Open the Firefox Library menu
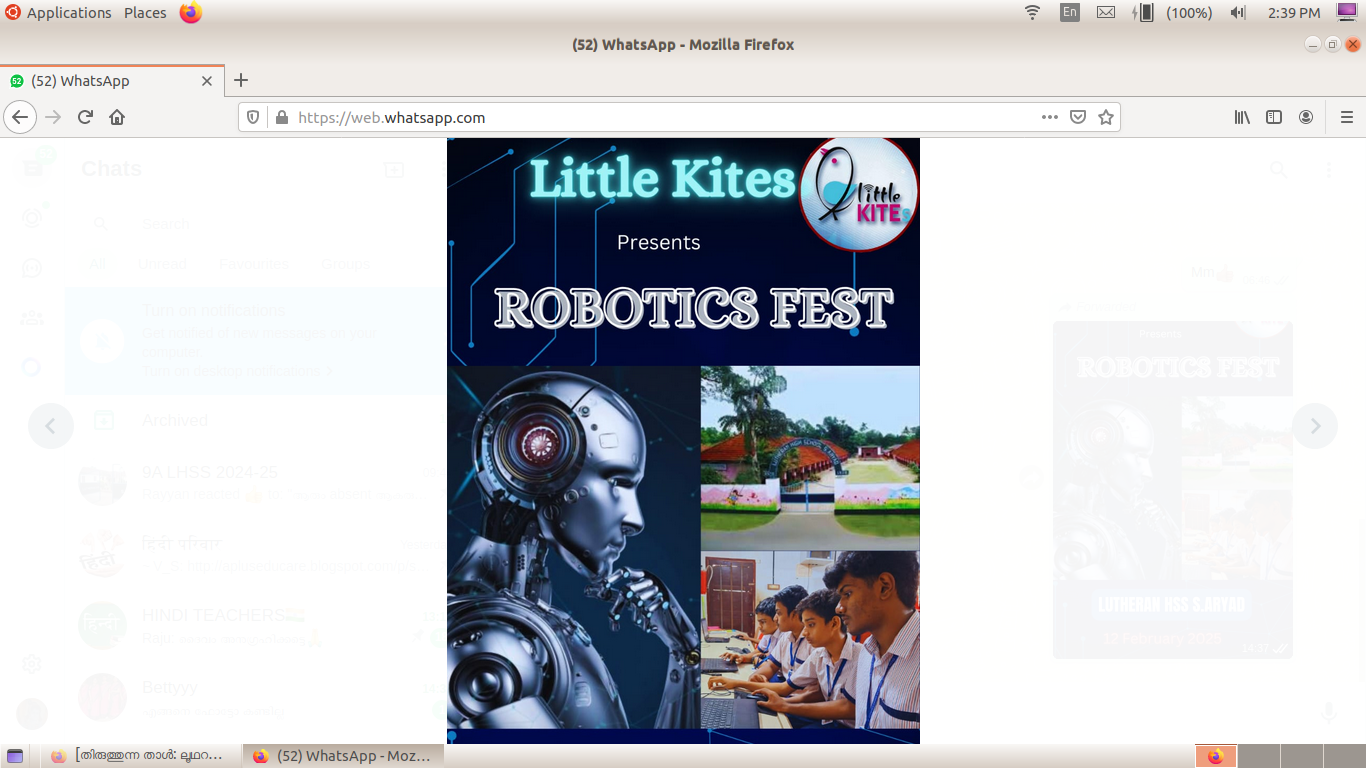 point(1242,117)
